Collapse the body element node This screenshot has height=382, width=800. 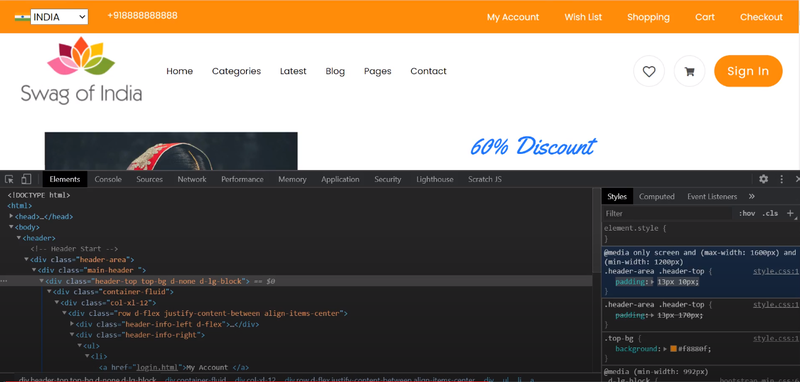click(11, 227)
